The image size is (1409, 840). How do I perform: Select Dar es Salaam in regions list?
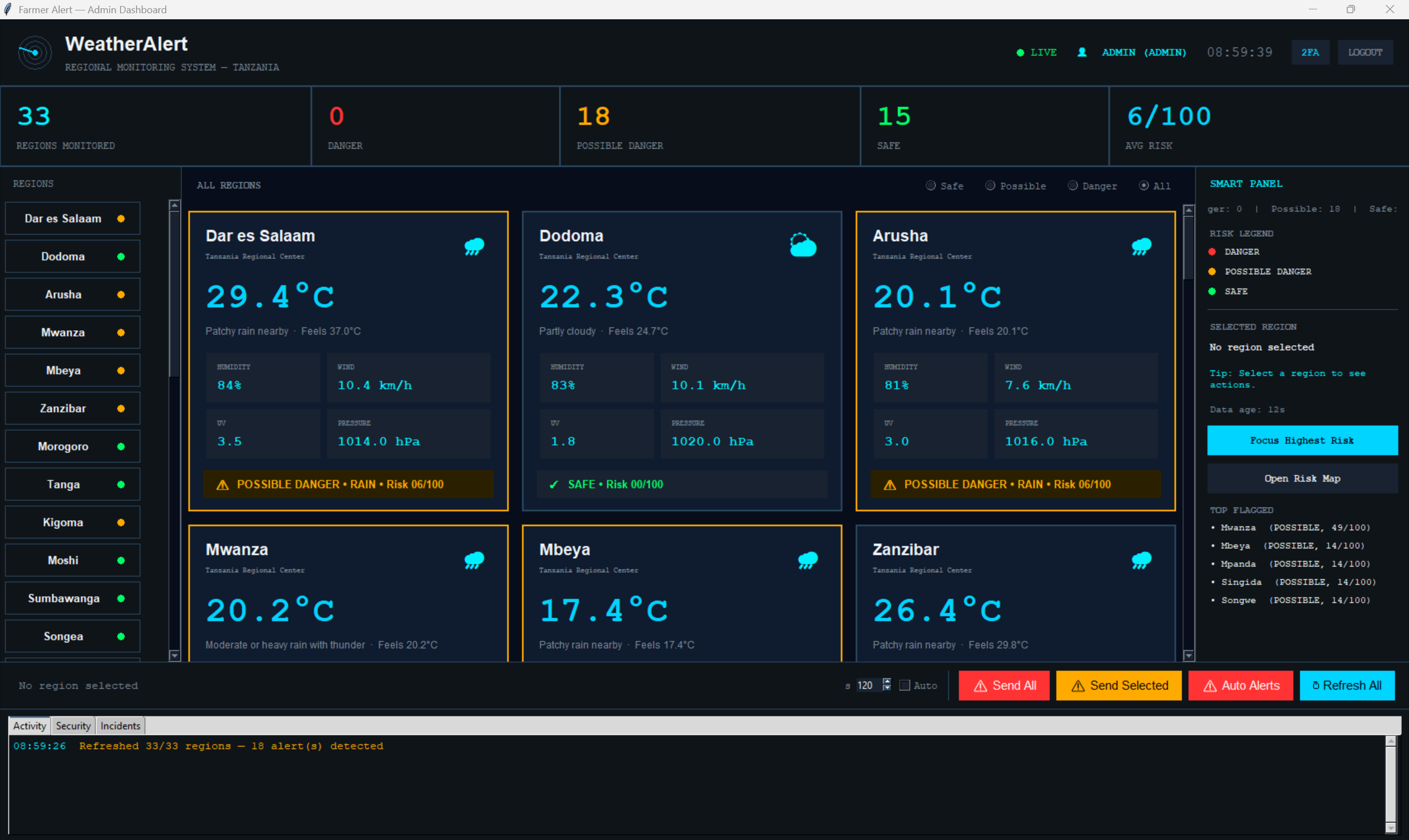pos(73,219)
